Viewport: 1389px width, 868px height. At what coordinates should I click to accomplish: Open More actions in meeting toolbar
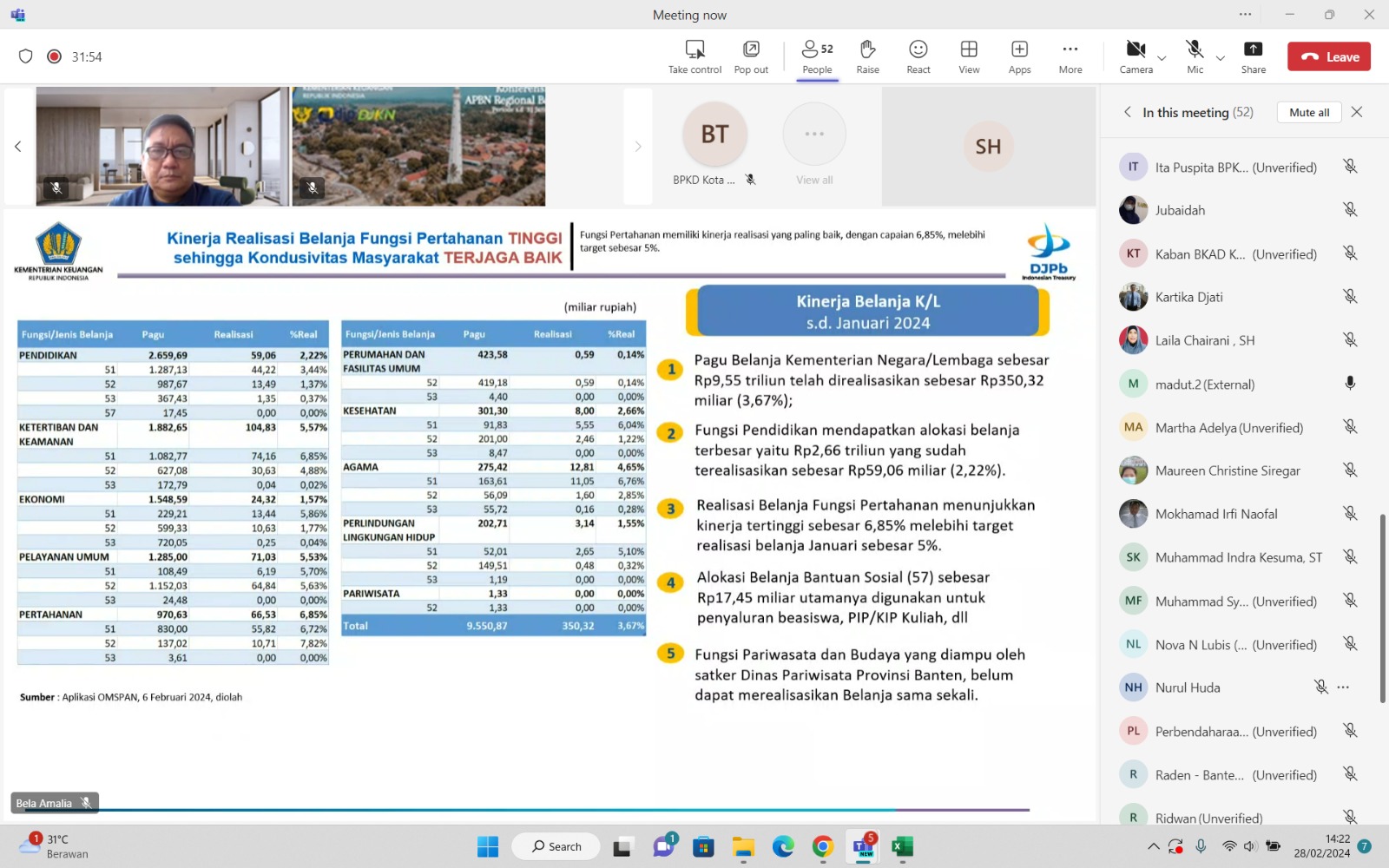point(1070,49)
